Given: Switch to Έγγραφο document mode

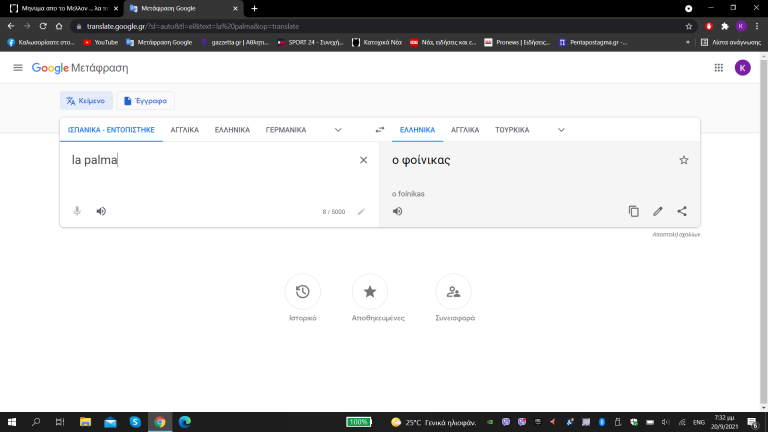Looking at the screenshot, I should pyautogui.click(x=146, y=100).
